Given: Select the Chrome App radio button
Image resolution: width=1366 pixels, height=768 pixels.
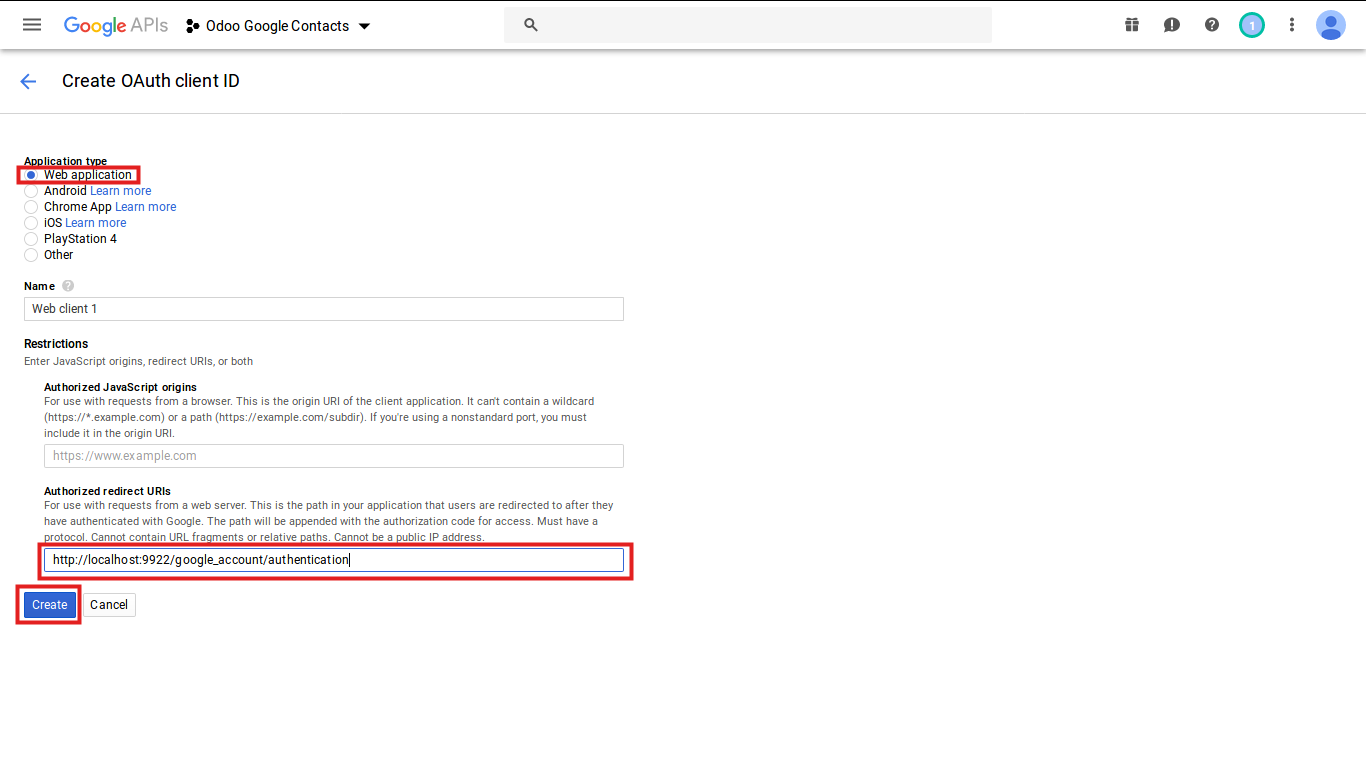Looking at the screenshot, I should click(31, 207).
